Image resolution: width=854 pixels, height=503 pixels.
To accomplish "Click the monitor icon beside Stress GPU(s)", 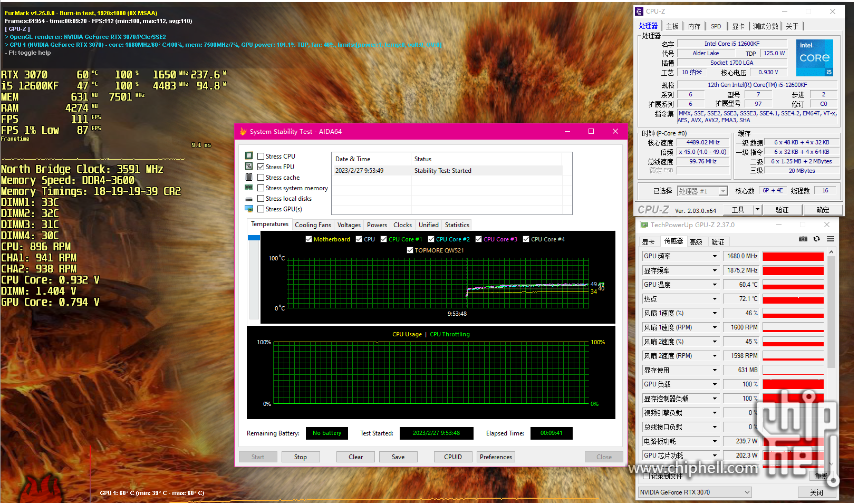I will click(x=249, y=209).
